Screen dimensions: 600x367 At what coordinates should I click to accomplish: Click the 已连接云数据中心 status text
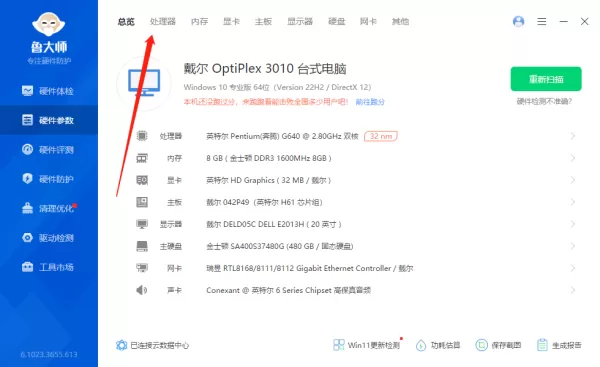[159, 345]
